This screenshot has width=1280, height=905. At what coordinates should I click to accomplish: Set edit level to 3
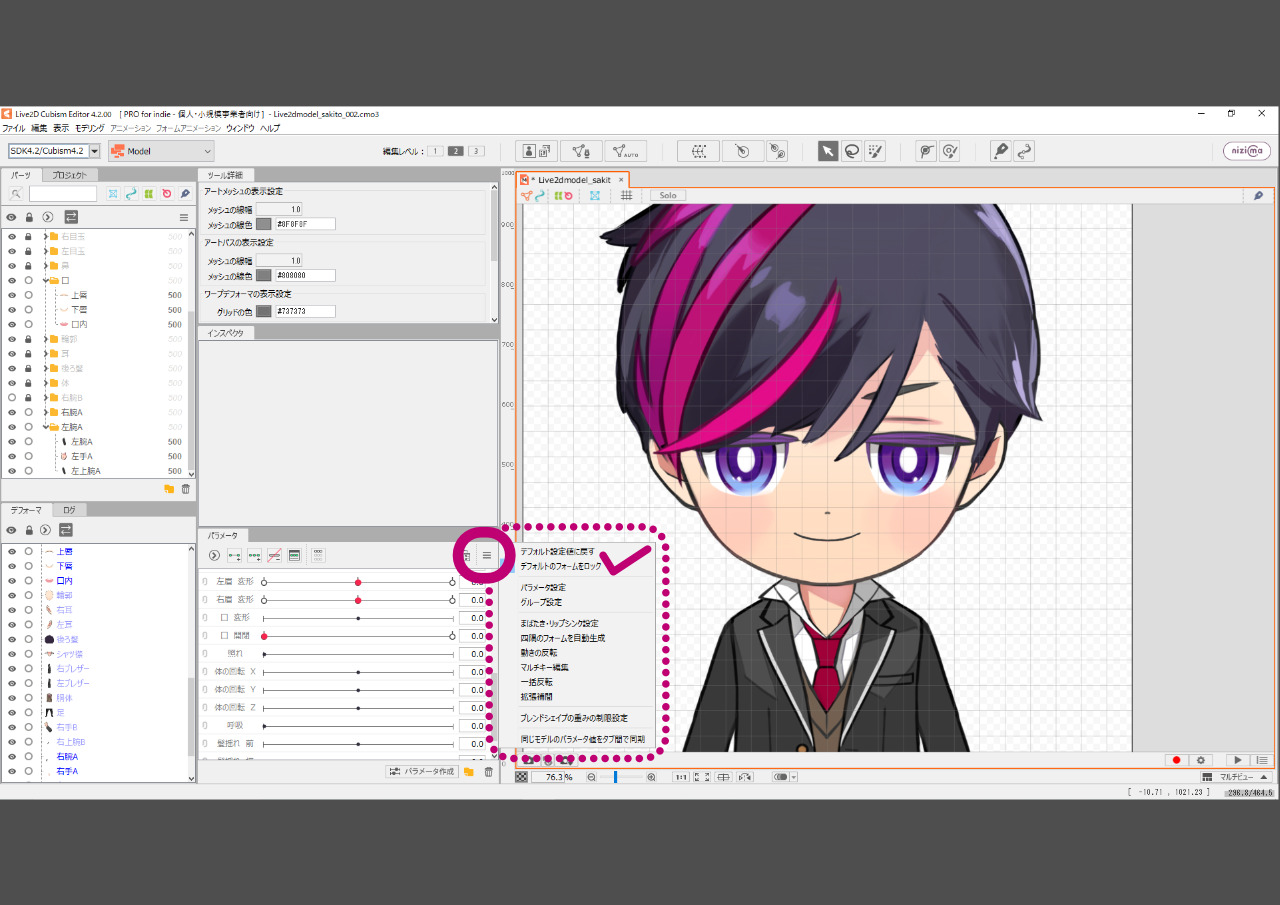pyautogui.click(x=476, y=151)
